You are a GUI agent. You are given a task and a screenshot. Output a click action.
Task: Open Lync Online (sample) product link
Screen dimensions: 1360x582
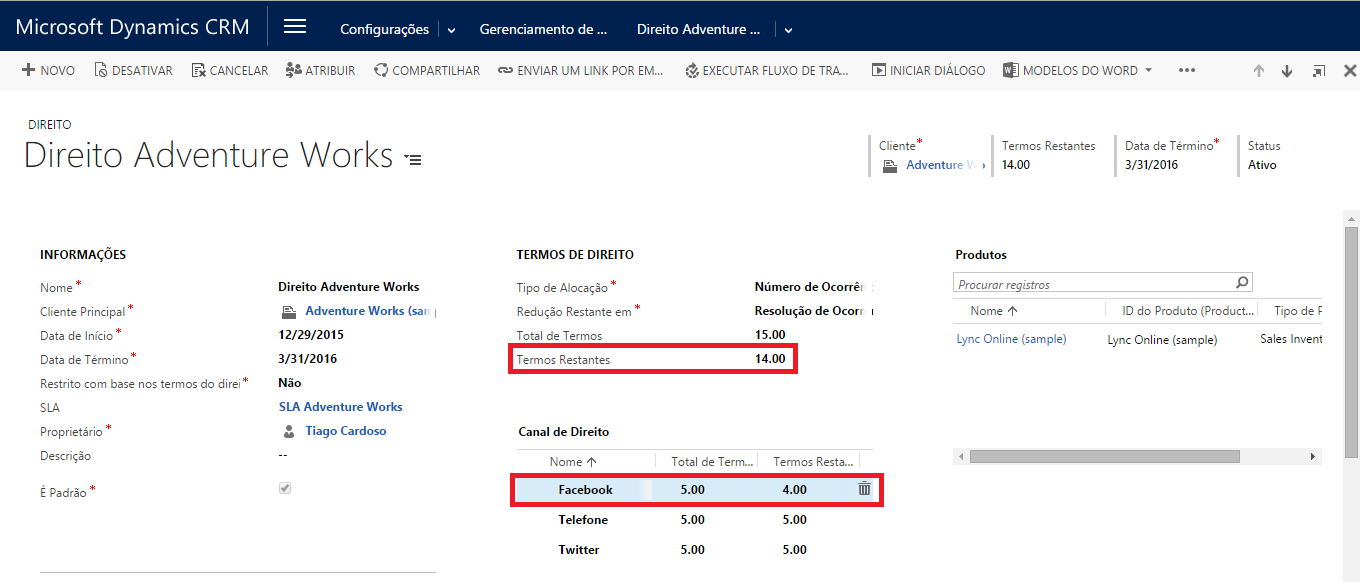pyautogui.click(x=1011, y=339)
